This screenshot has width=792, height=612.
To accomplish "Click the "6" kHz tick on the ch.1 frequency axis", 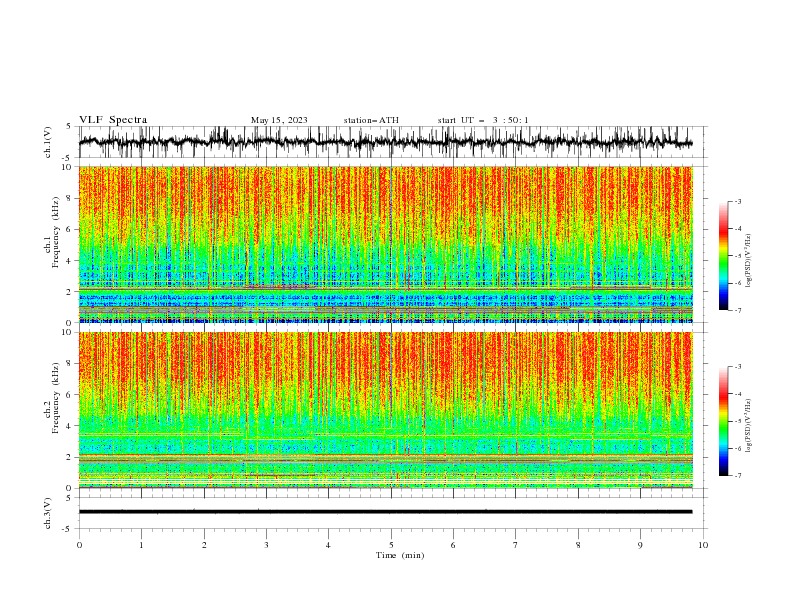I will click(x=69, y=229).
